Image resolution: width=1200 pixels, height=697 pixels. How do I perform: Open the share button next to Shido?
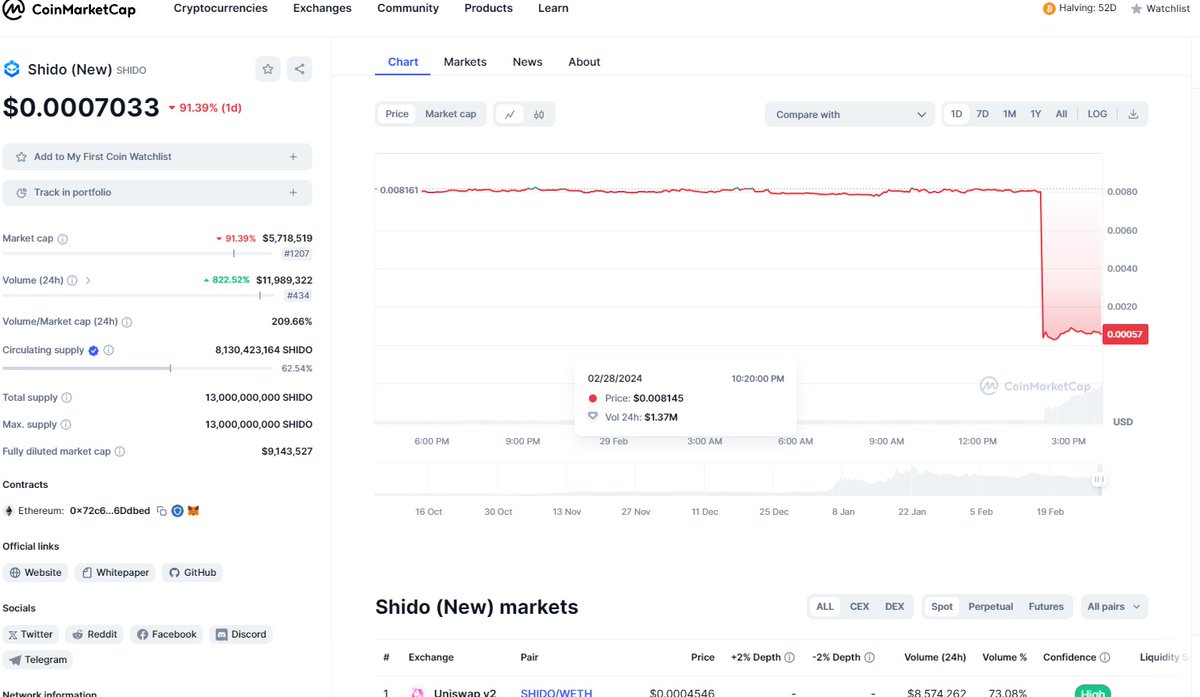(x=299, y=69)
